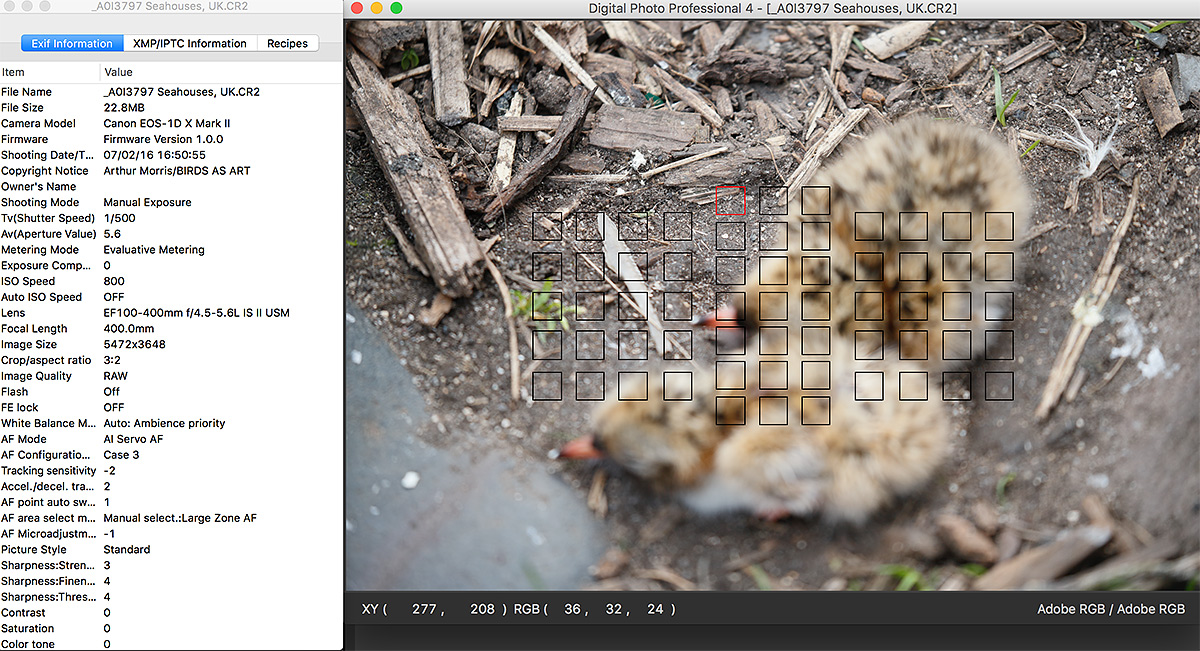The height and width of the screenshot is (651, 1200).
Task: Click the RGB pixel value readout
Action: (595, 609)
